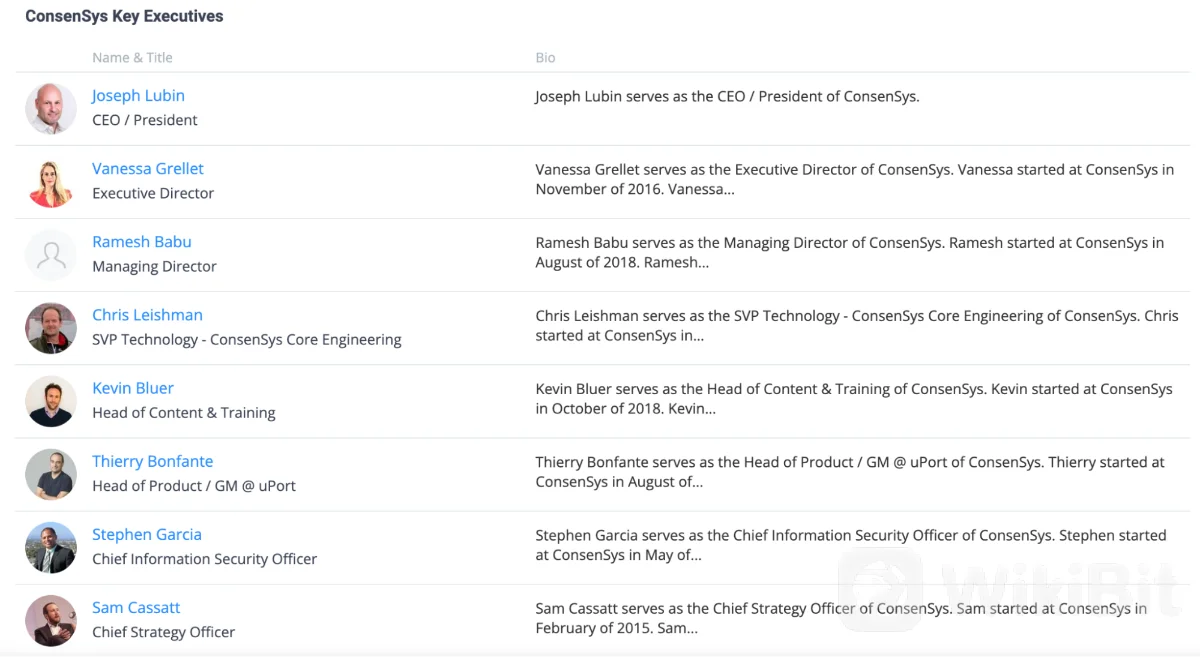Open Vanessa Grellet's profile link
The width and height of the screenshot is (1200, 657).
click(148, 169)
